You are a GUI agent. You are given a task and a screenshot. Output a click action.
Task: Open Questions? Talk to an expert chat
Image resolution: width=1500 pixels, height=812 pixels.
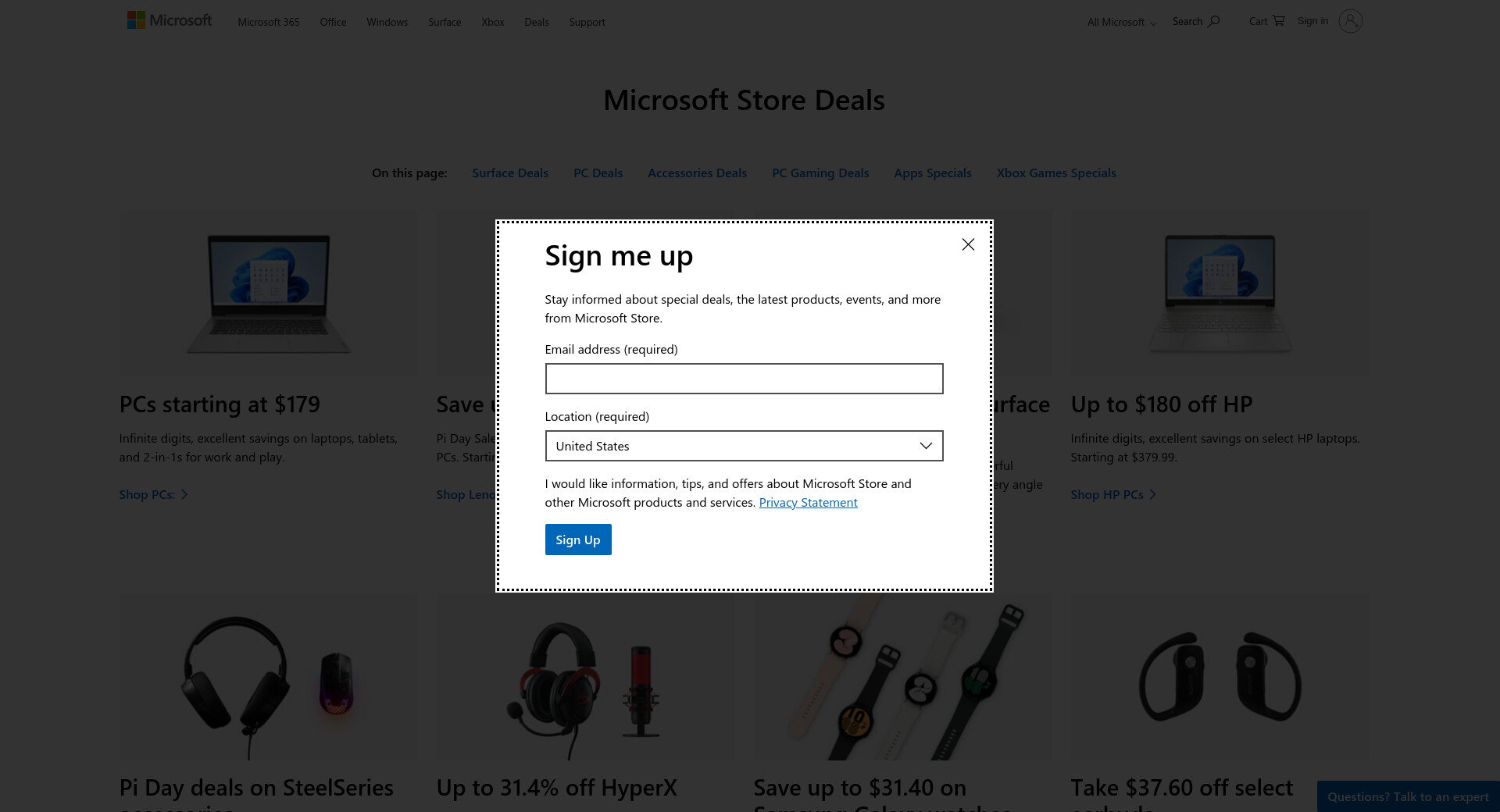pyautogui.click(x=1408, y=796)
